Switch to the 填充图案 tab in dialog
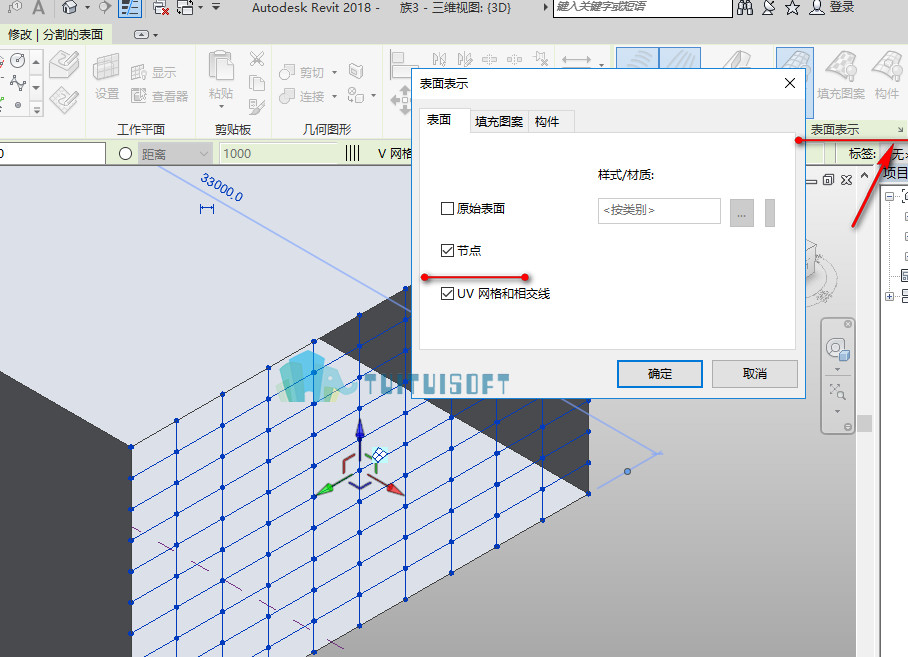This screenshot has width=908, height=657. 499,122
